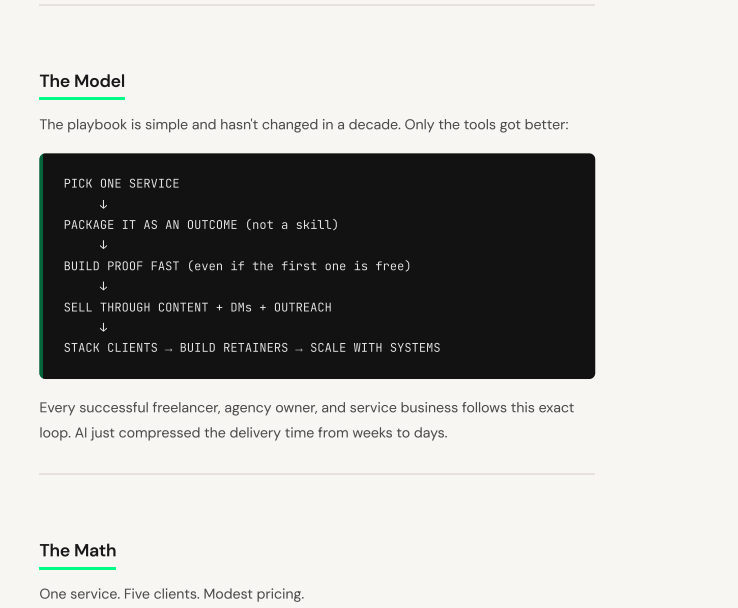The image size is (738, 608).
Task: Click right arrow after BUILD RETAINERS
Action: point(299,349)
